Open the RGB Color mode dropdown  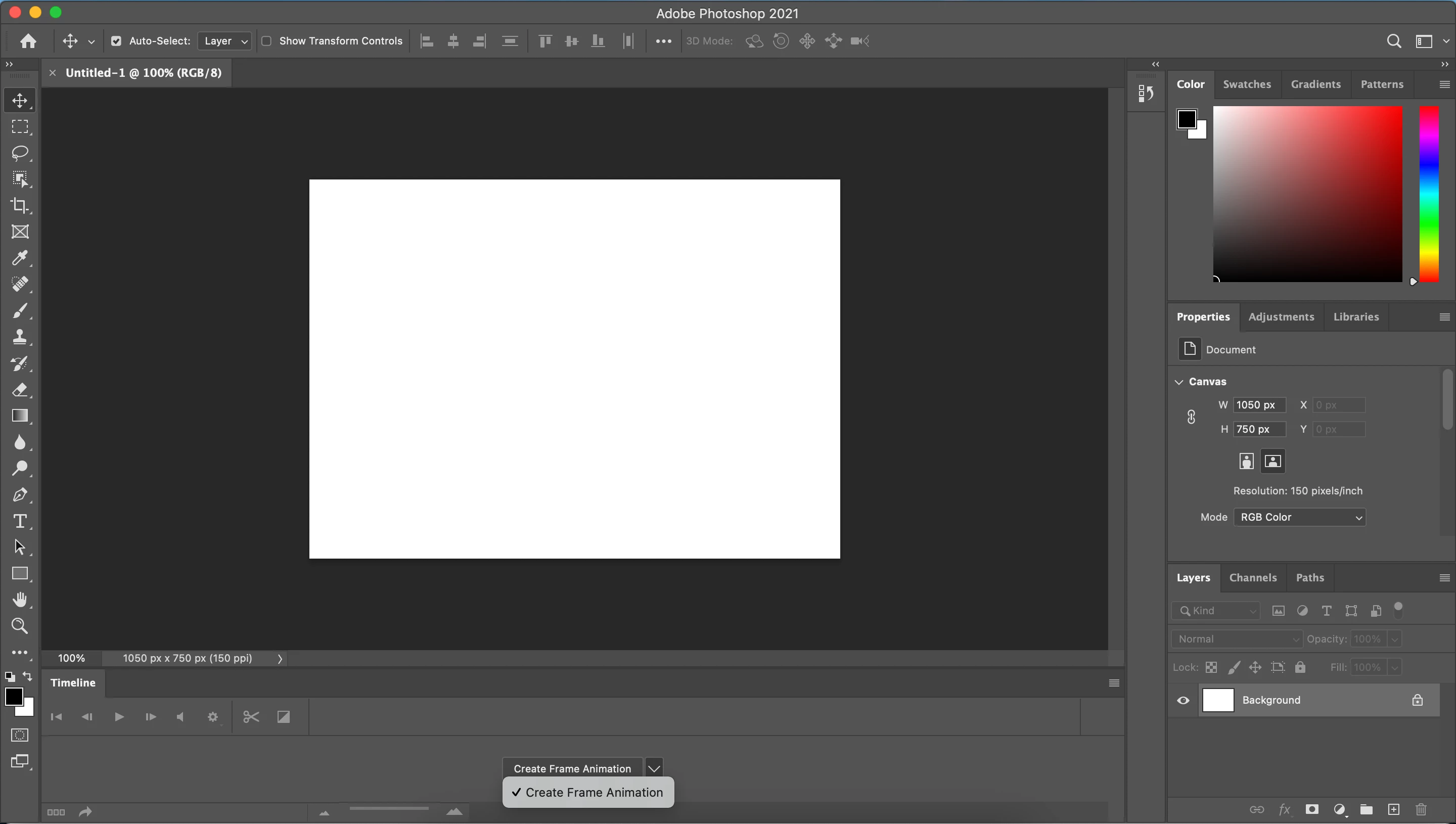click(1299, 517)
